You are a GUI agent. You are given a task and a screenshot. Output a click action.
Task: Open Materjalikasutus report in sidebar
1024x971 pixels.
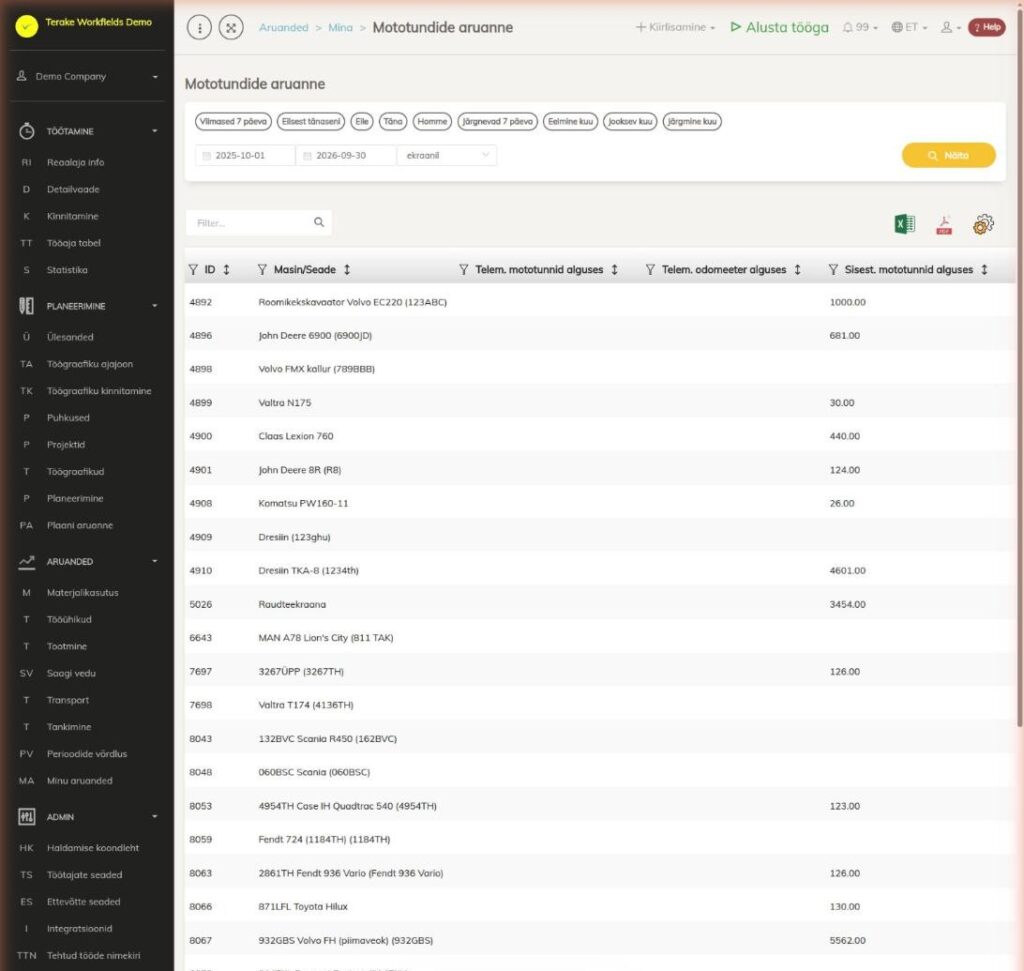[x=82, y=593]
